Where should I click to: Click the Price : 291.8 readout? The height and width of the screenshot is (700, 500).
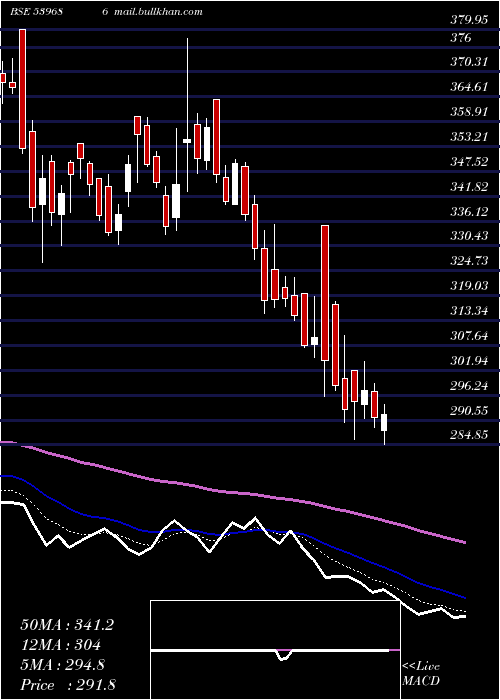click(68, 685)
